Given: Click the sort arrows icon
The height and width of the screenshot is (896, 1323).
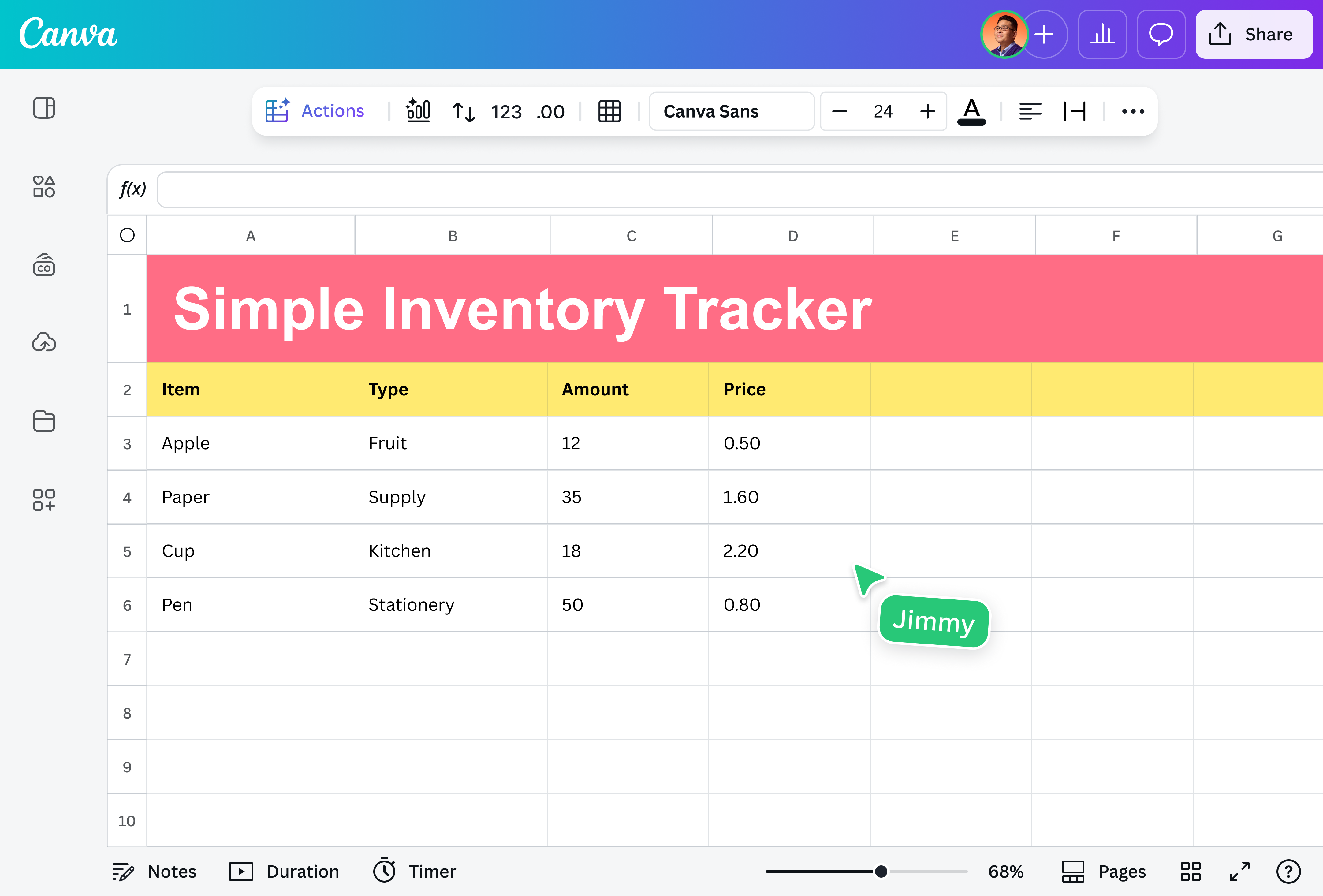Looking at the screenshot, I should coord(464,112).
